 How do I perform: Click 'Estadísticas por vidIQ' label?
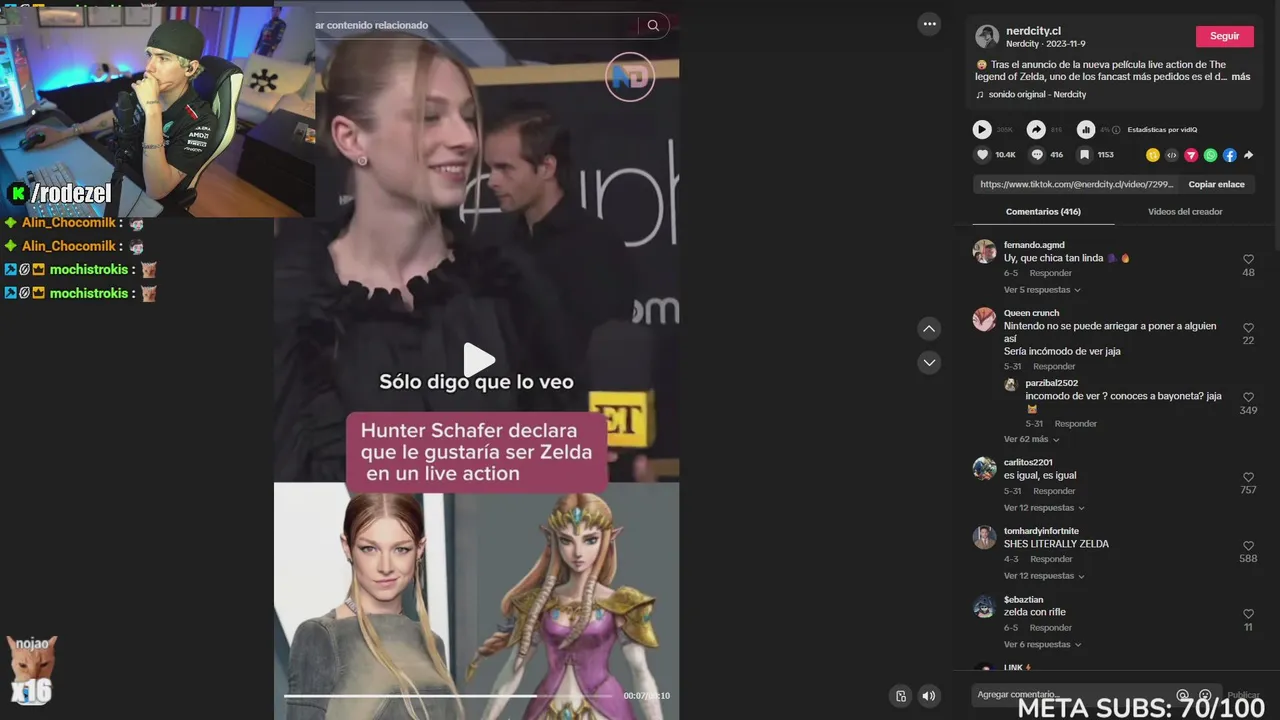coord(1162,130)
